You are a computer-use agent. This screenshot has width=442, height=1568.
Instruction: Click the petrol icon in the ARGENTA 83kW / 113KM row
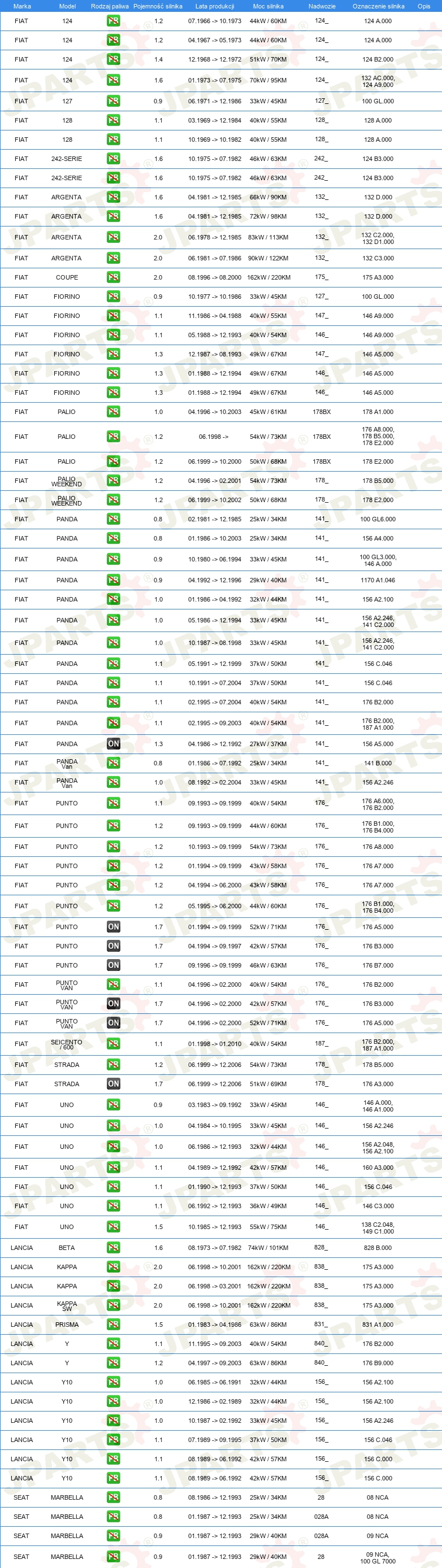pyautogui.click(x=113, y=237)
